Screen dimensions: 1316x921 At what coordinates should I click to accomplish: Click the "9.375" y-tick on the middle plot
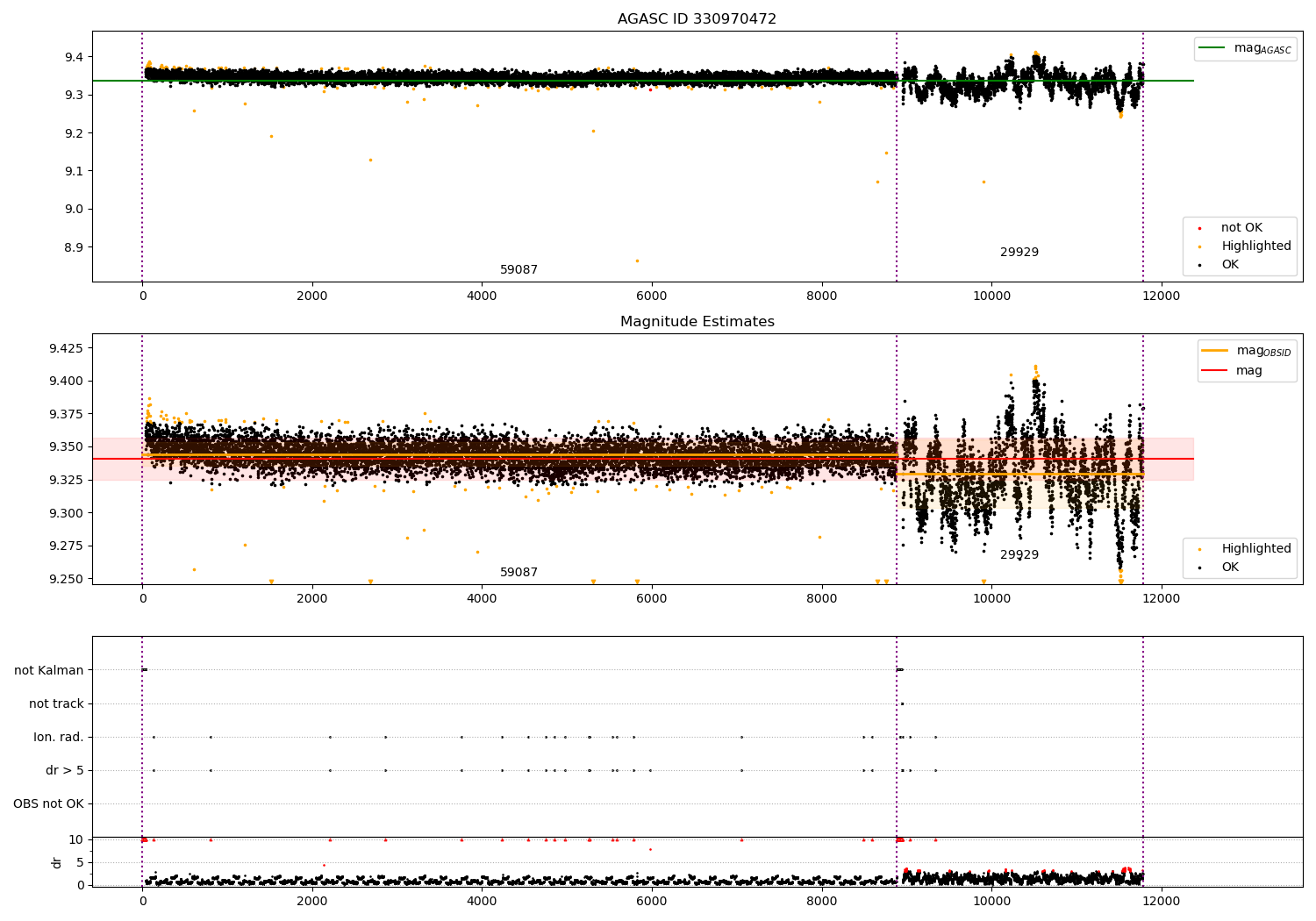pyautogui.click(x=66, y=415)
